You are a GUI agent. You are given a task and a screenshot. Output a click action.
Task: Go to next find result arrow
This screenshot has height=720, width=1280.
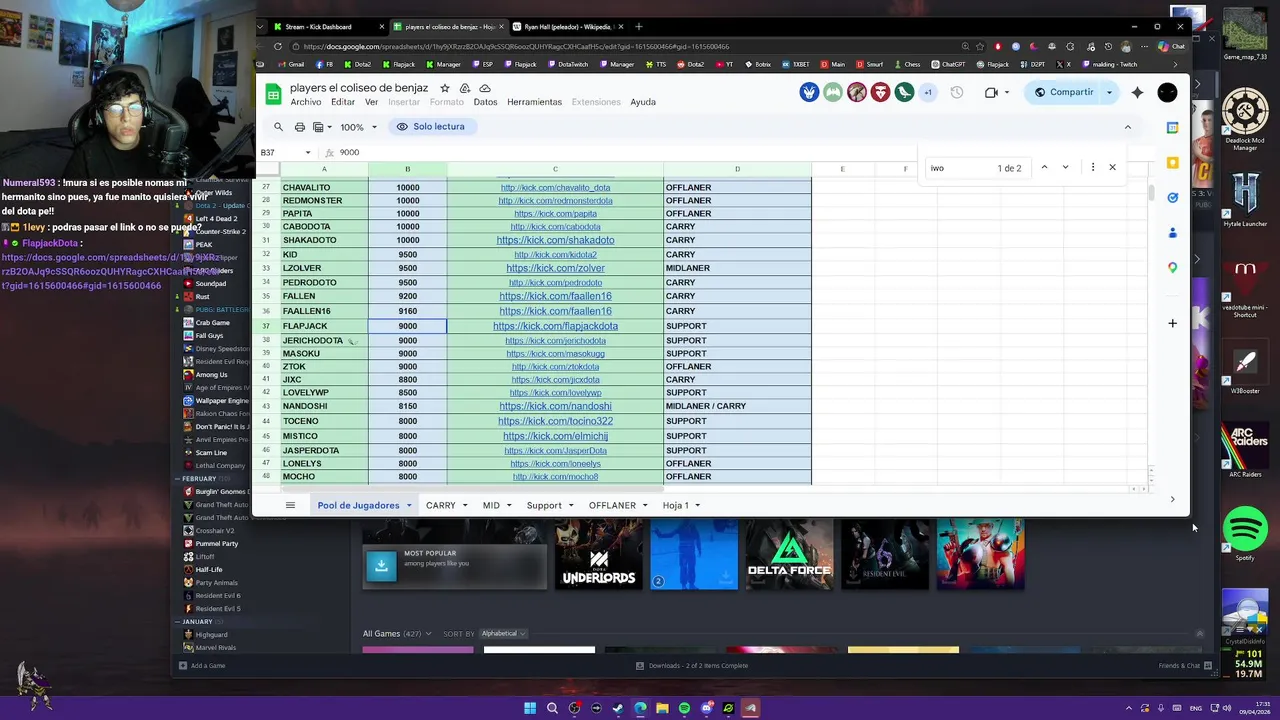pos(1065,167)
